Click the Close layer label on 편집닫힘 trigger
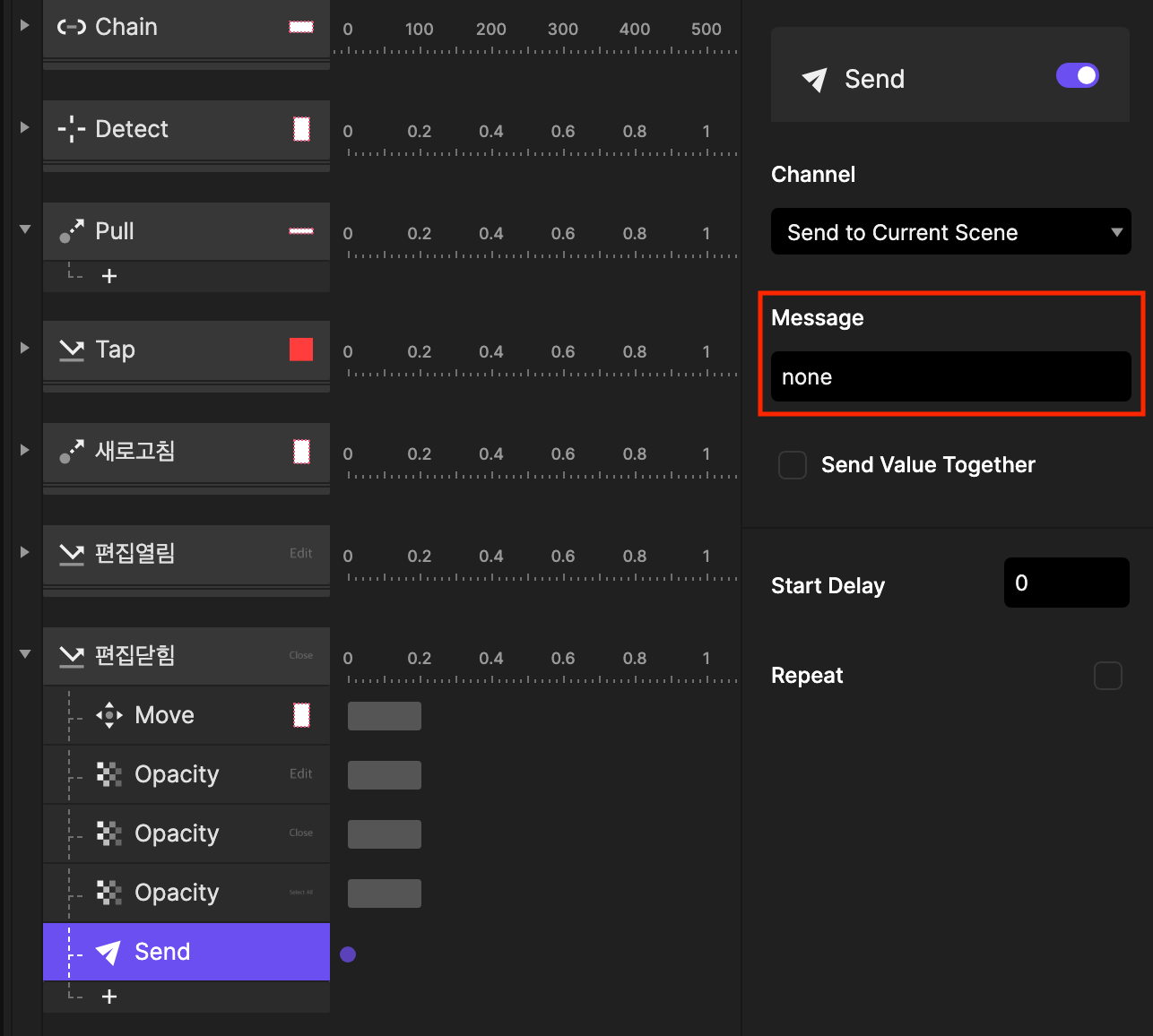 pos(301,655)
